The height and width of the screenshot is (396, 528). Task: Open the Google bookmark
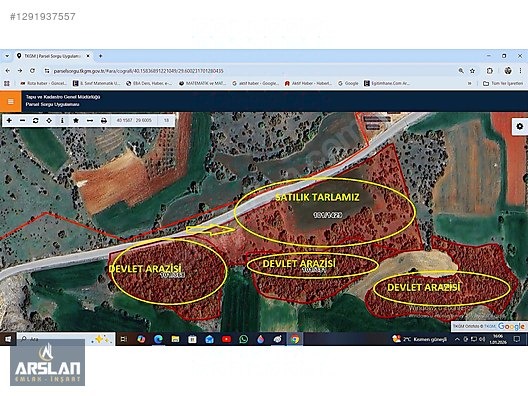click(349, 83)
